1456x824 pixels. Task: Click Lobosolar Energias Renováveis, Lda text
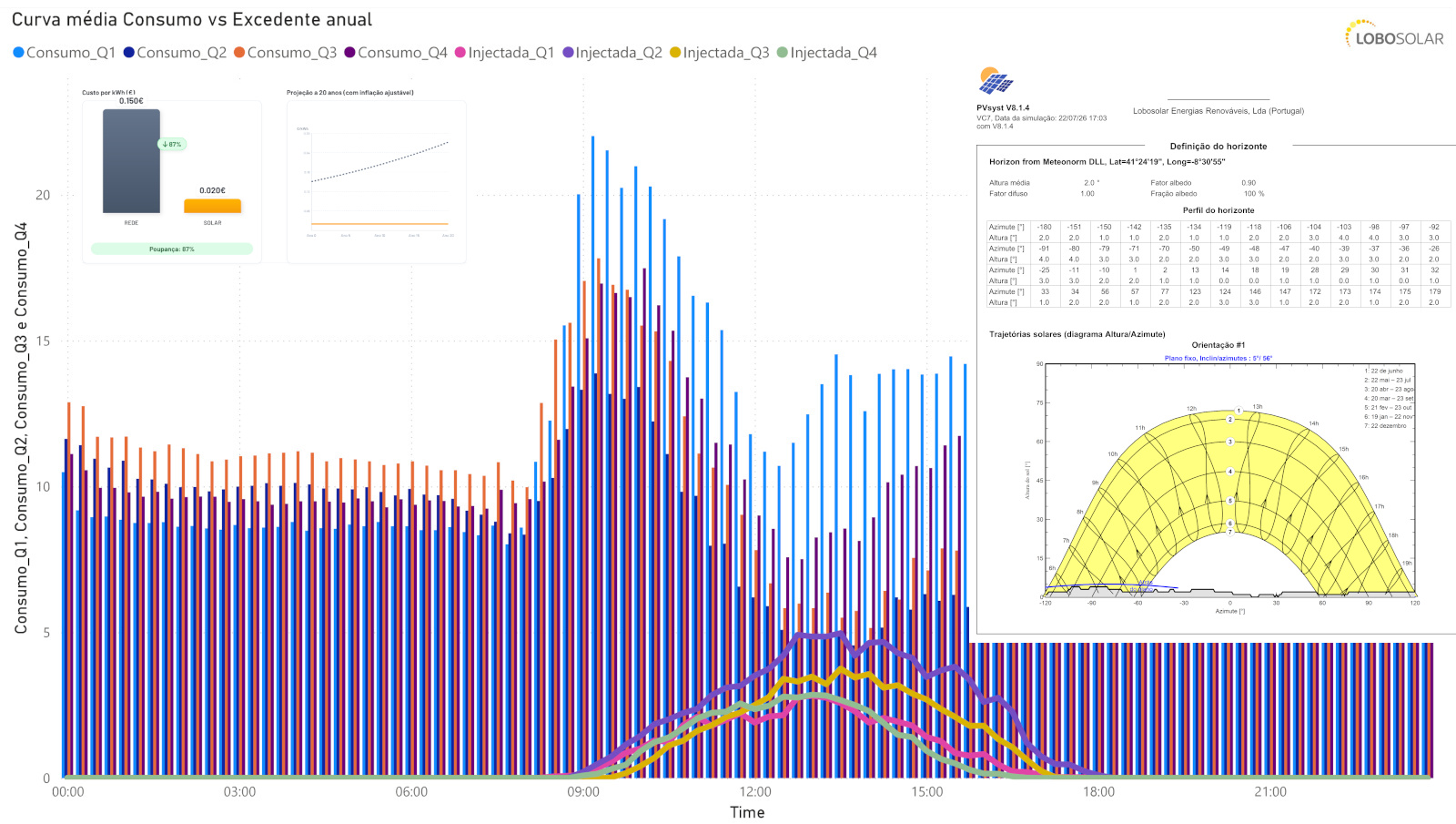(x=1218, y=111)
